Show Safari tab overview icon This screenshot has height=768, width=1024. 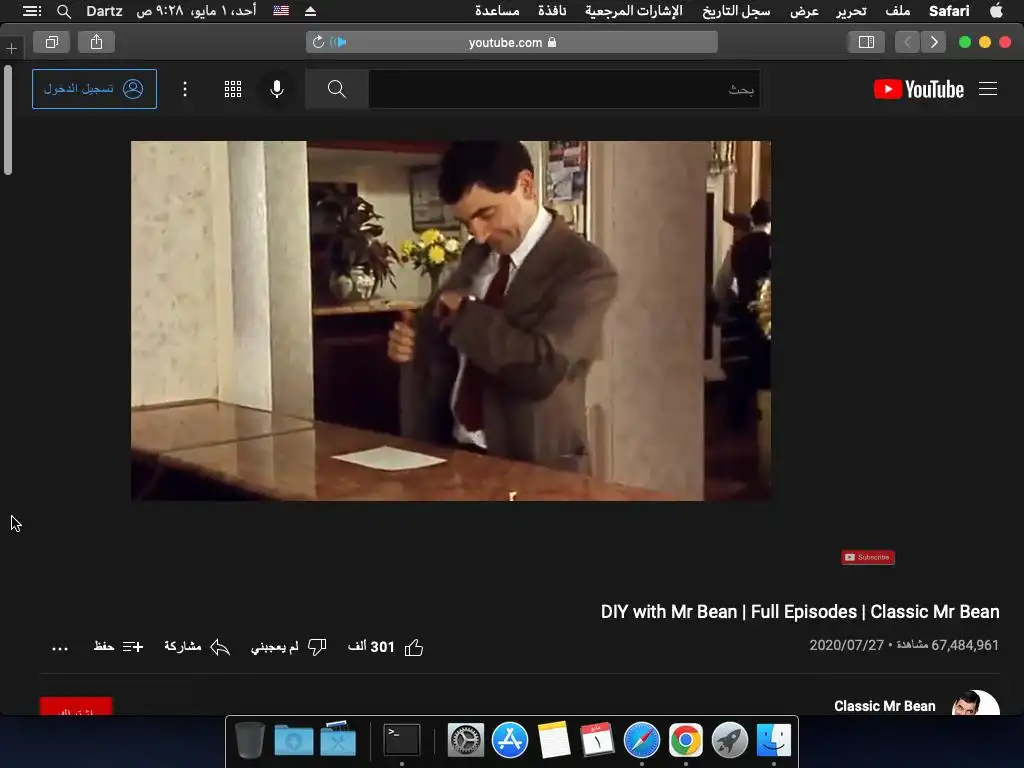(x=52, y=42)
